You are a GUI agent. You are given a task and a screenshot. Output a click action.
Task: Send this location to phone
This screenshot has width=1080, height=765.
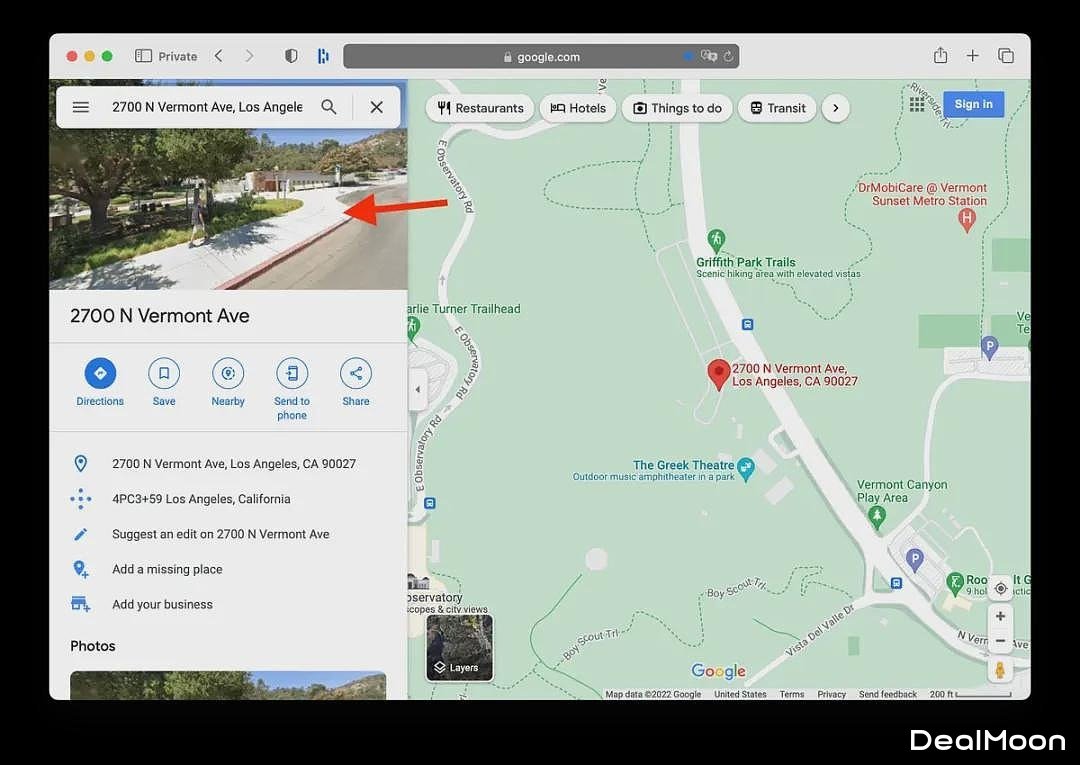(292, 374)
